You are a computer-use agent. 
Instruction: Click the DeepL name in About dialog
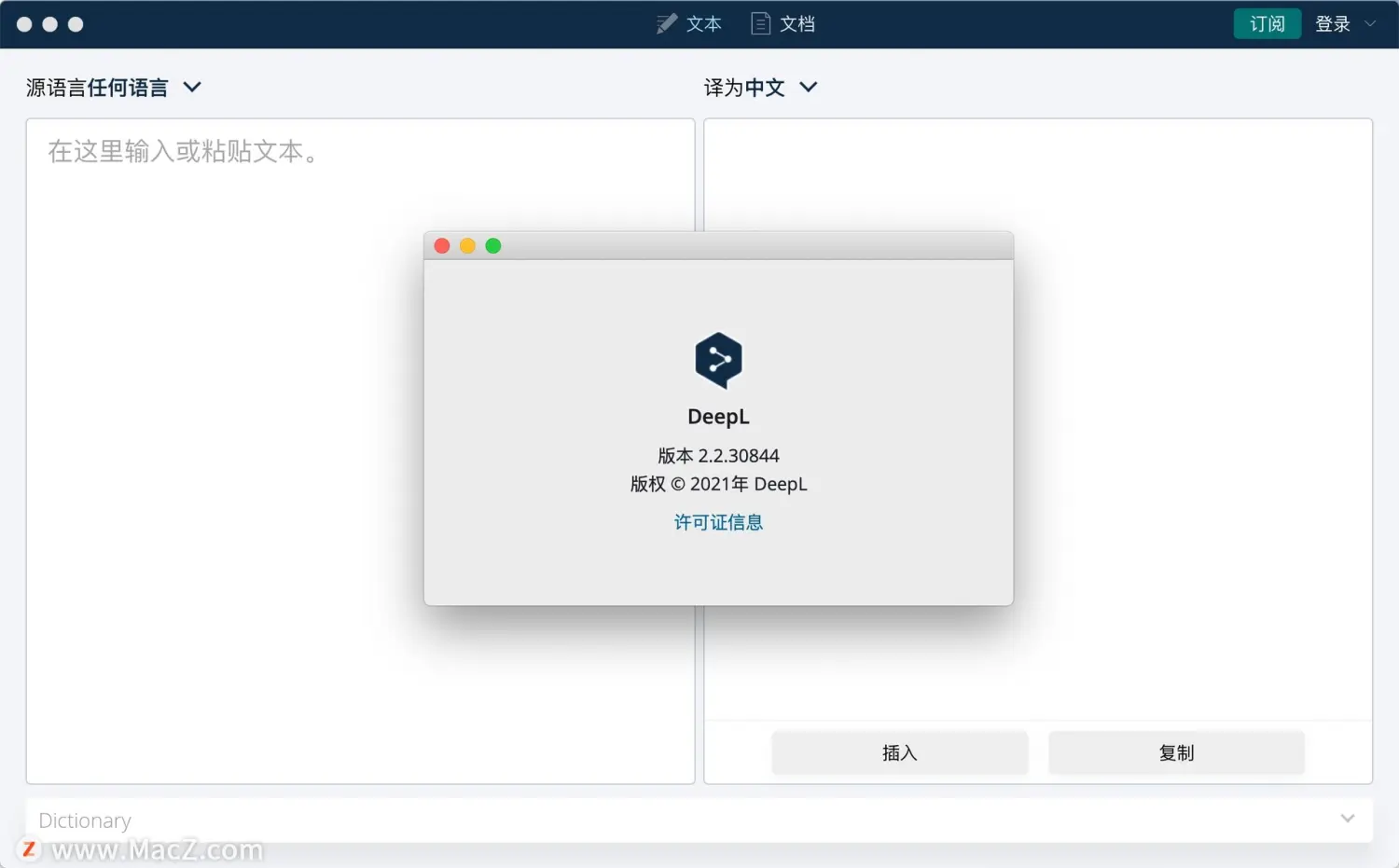point(718,417)
